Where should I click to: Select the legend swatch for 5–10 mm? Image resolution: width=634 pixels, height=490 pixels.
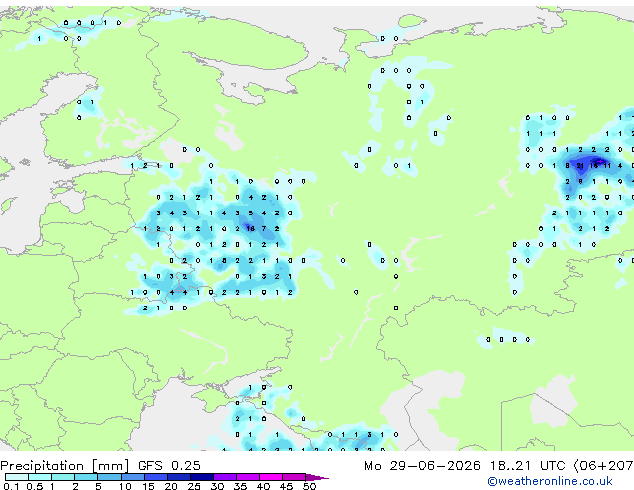[109, 477]
